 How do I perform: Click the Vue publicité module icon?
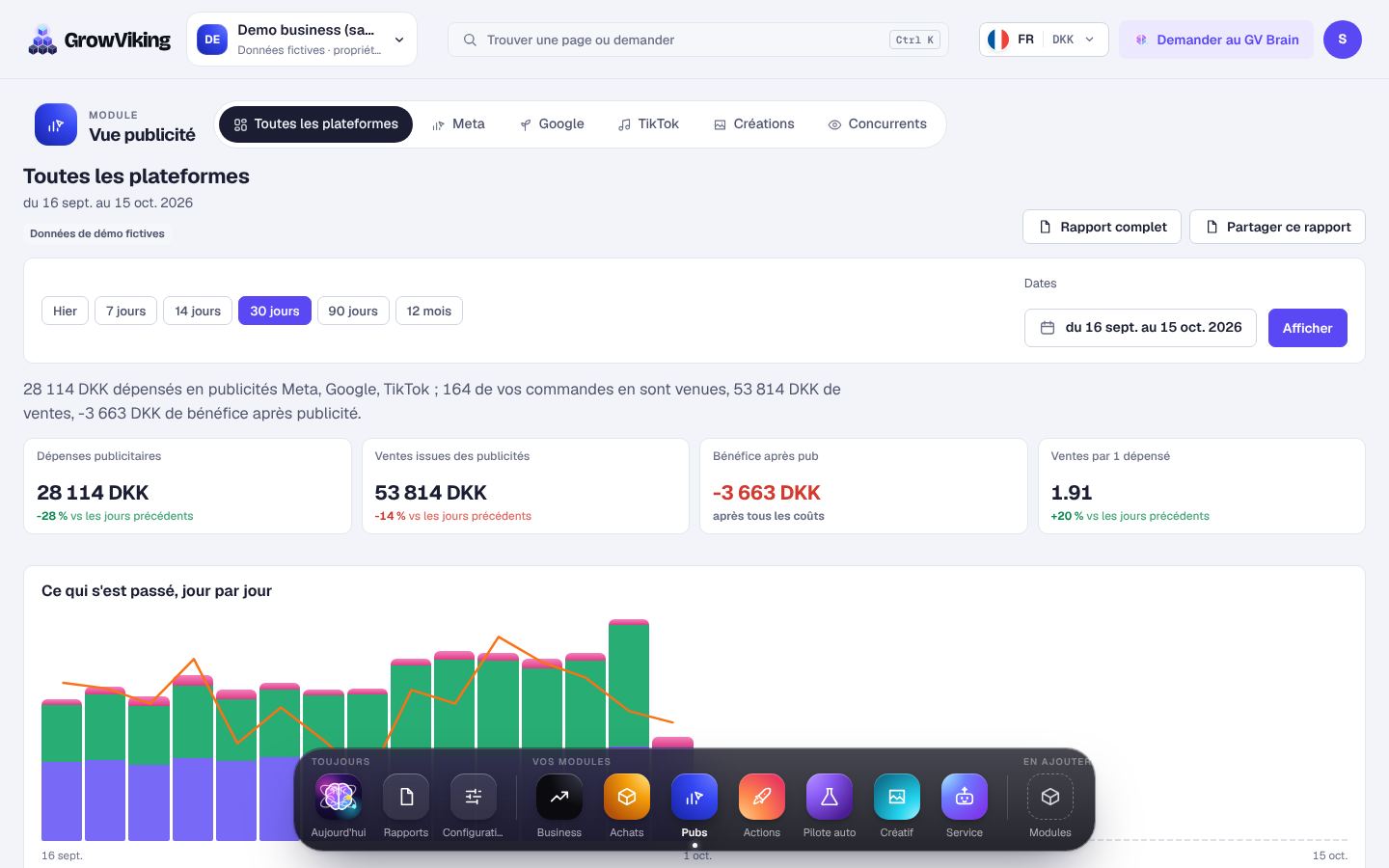(56, 125)
